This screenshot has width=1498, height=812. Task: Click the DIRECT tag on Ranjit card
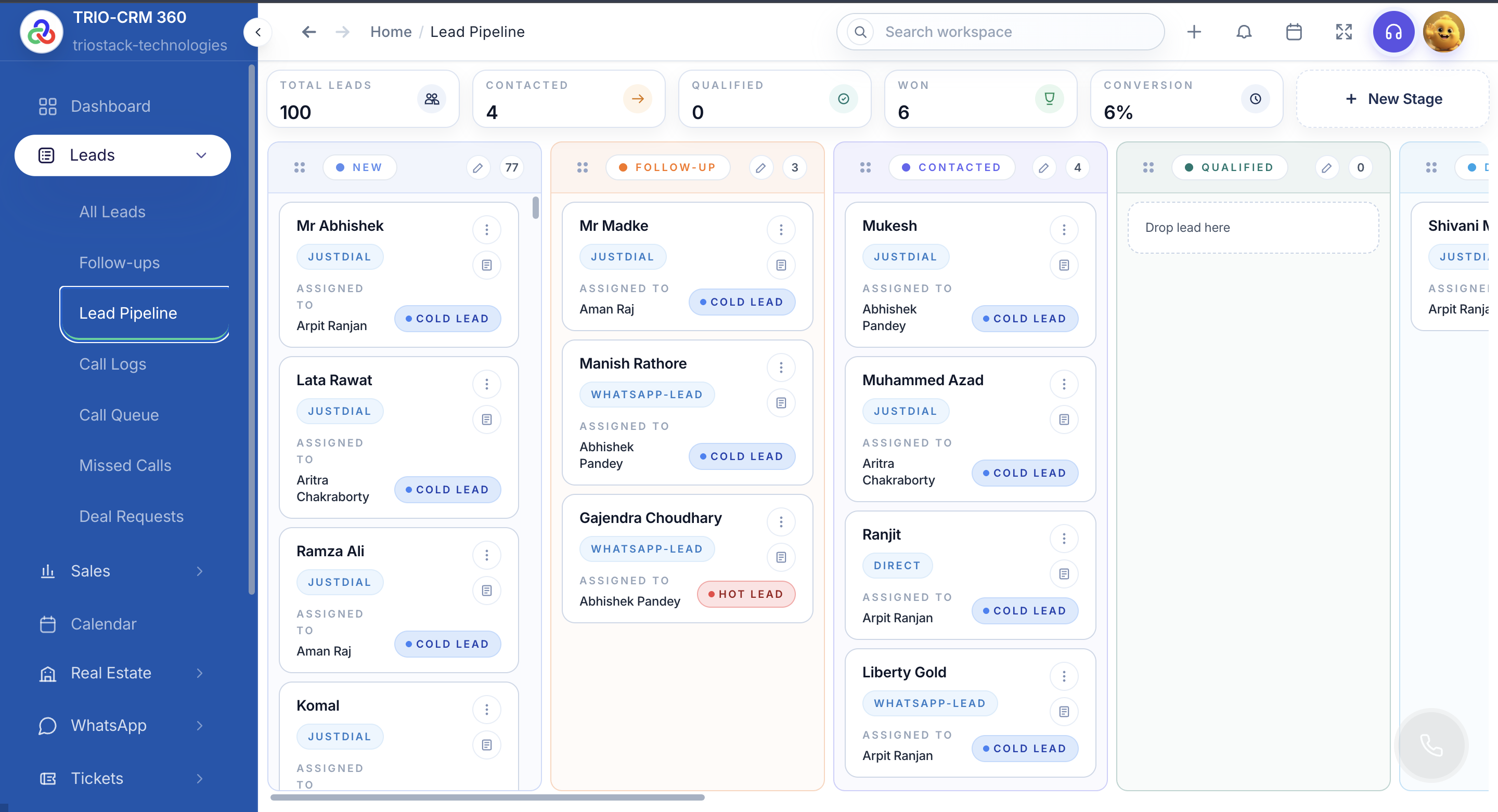click(897, 566)
